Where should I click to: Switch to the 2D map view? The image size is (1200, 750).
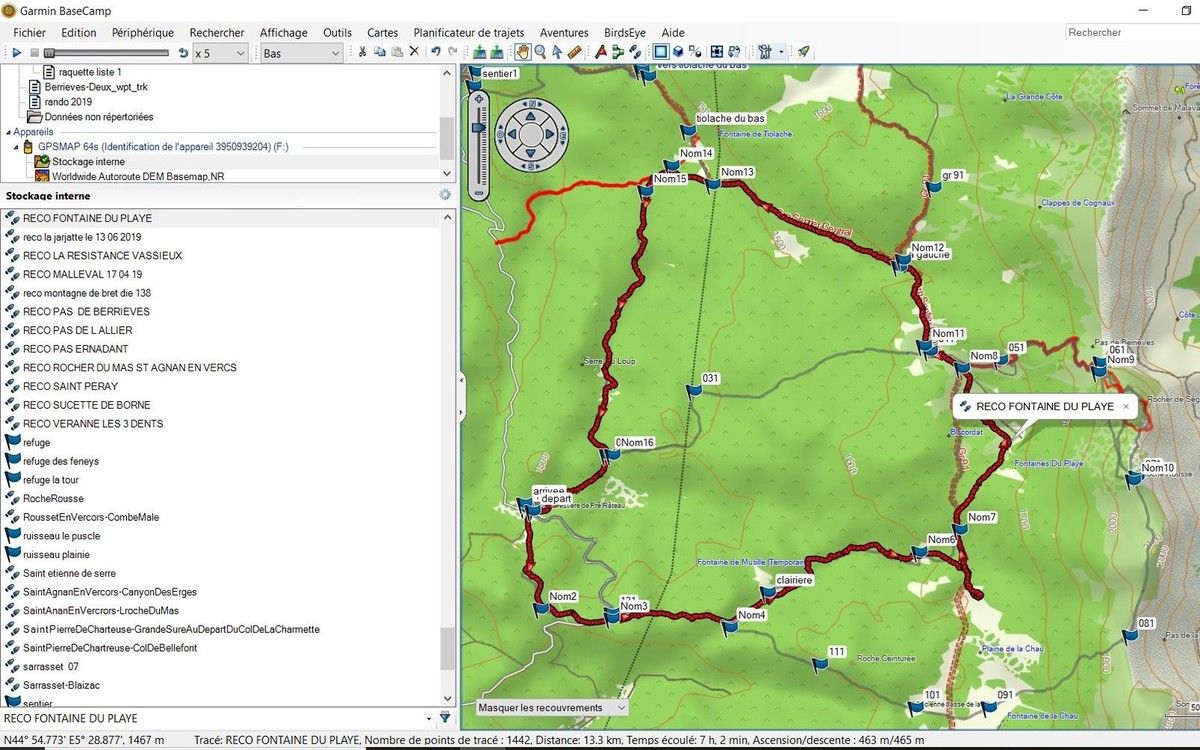[x=661, y=53]
